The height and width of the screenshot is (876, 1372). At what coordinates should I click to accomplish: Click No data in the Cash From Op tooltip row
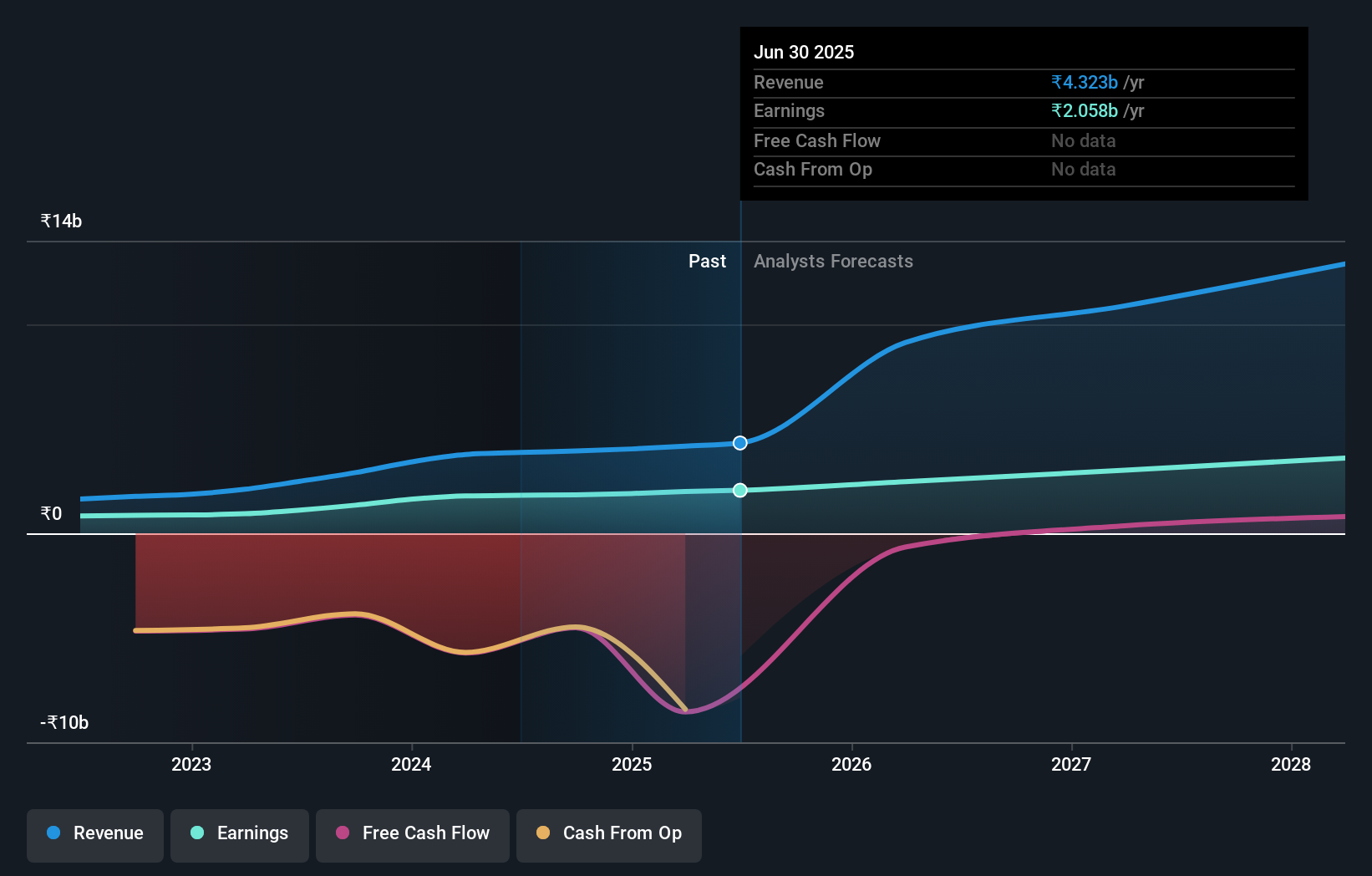point(1083,169)
